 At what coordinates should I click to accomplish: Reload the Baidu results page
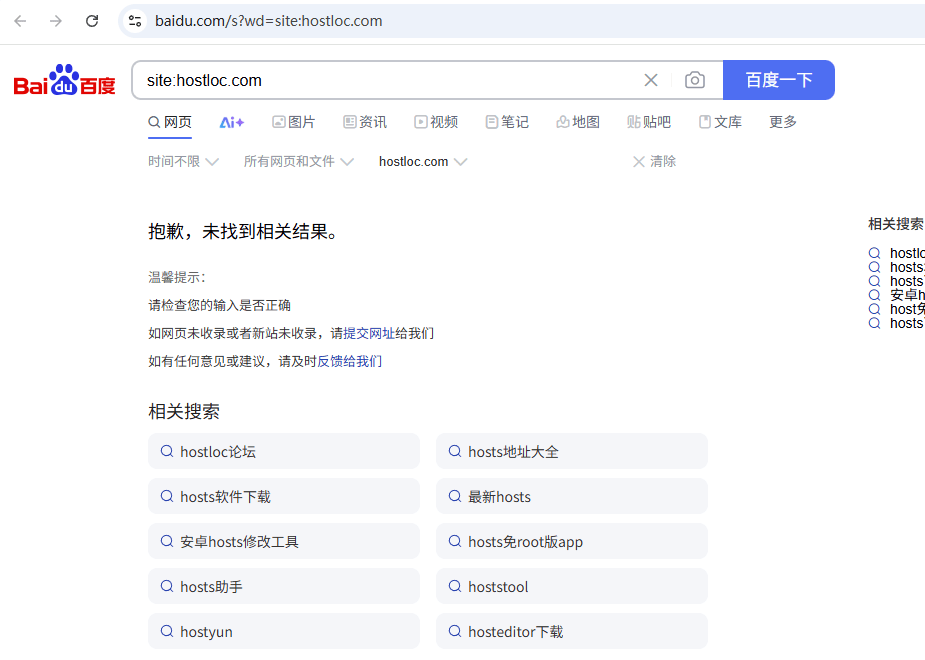92,21
